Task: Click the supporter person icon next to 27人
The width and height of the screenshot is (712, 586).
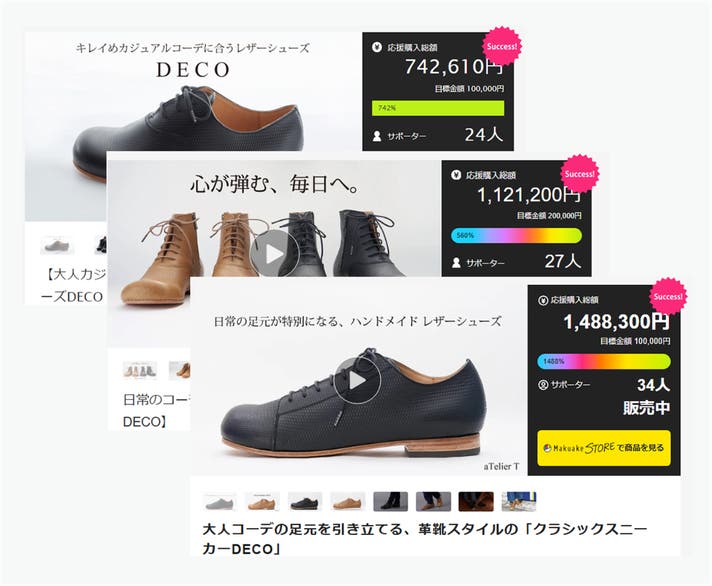Action: pyautogui.click(x=456, y=262)
